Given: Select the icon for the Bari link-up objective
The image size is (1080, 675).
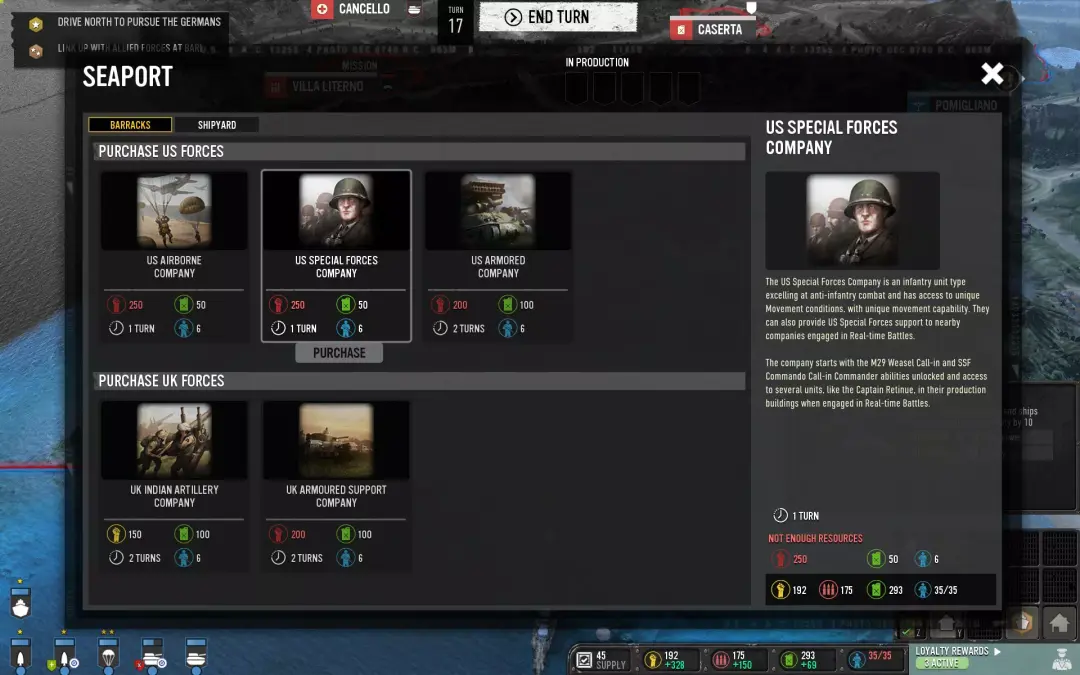Looking at the screenshot, I should point(36,50).
